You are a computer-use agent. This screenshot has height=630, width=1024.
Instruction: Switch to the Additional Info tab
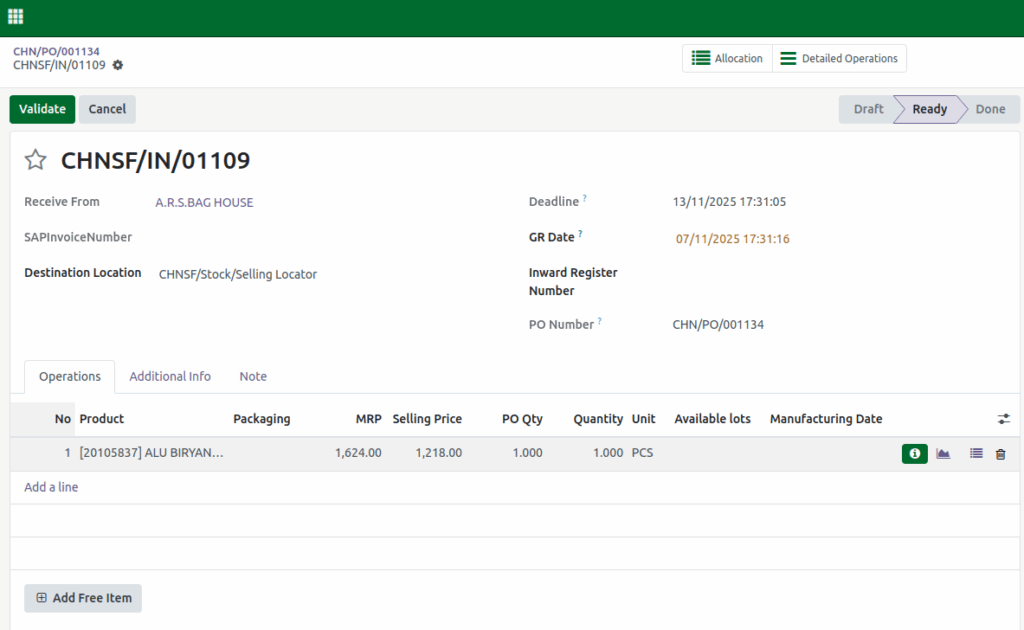tap(170, 376)
